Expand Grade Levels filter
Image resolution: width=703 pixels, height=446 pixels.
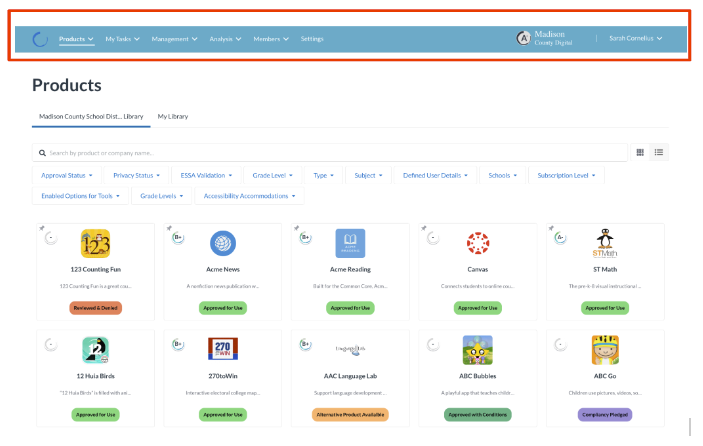pyautogui.click(x=161, y=196)
